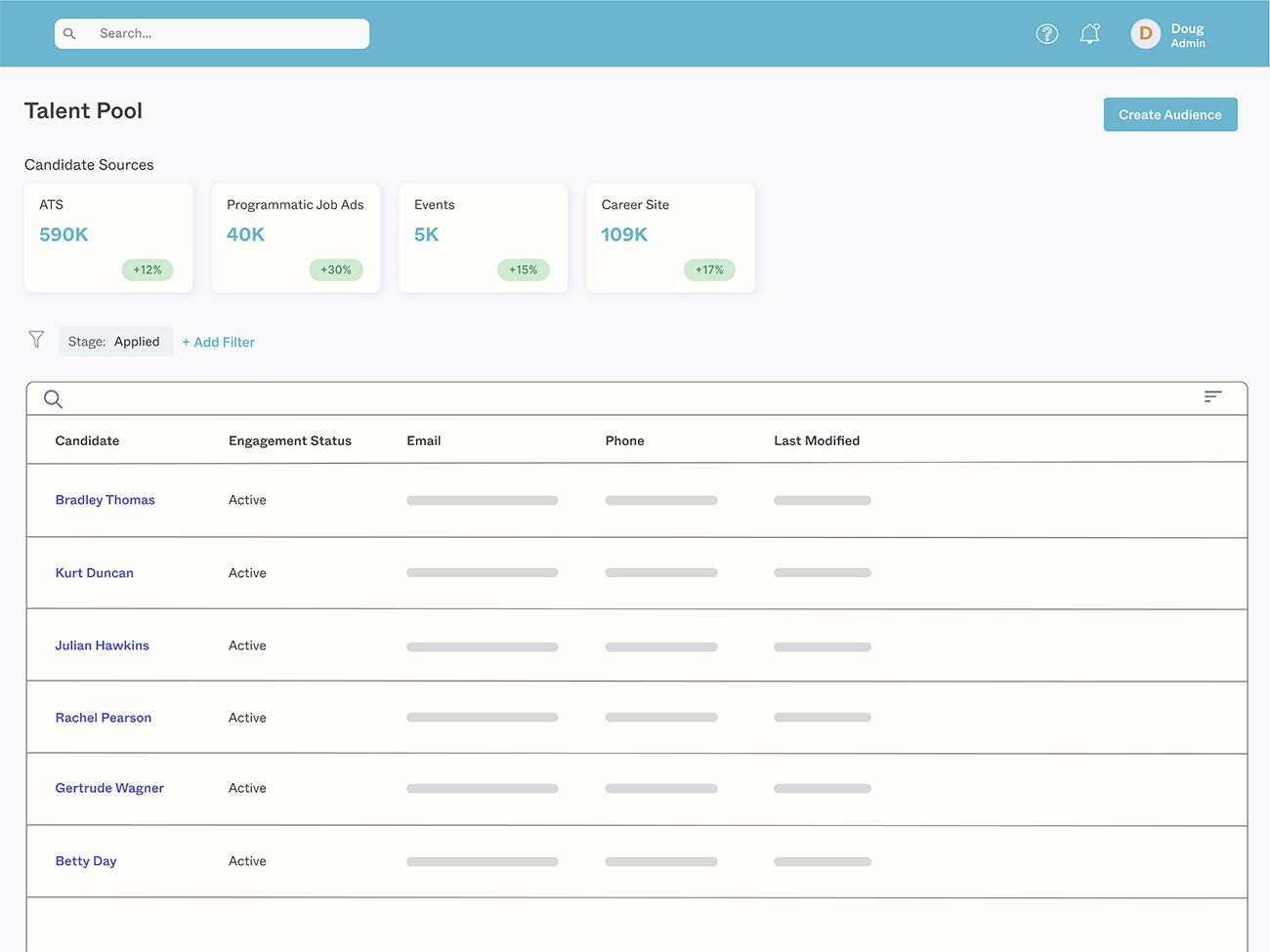
Task: Click the funnel filter icon
Action: pos(36,340)
